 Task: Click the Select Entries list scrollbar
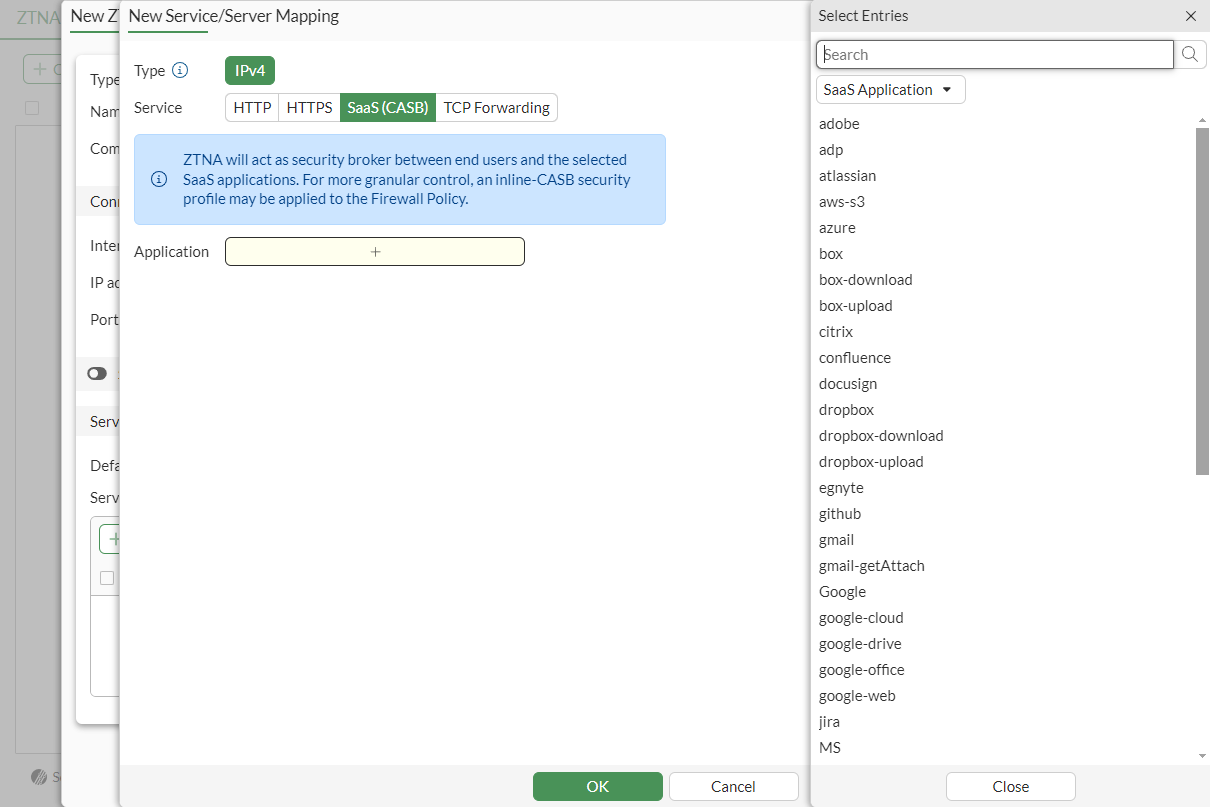pos(1202,301)
